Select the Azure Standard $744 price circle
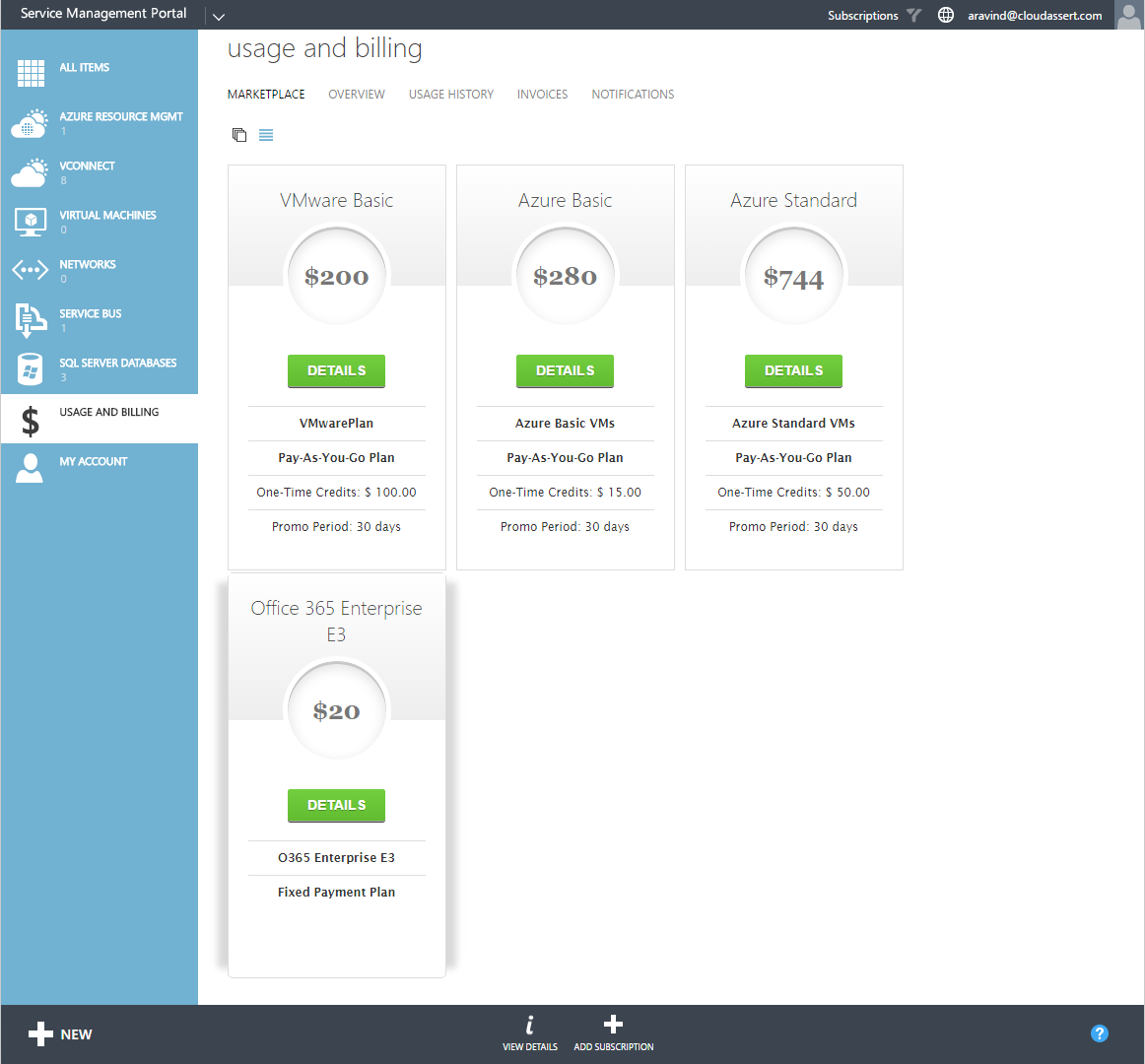Viewport: 1145px width, 1064px height. click(794, 276)
